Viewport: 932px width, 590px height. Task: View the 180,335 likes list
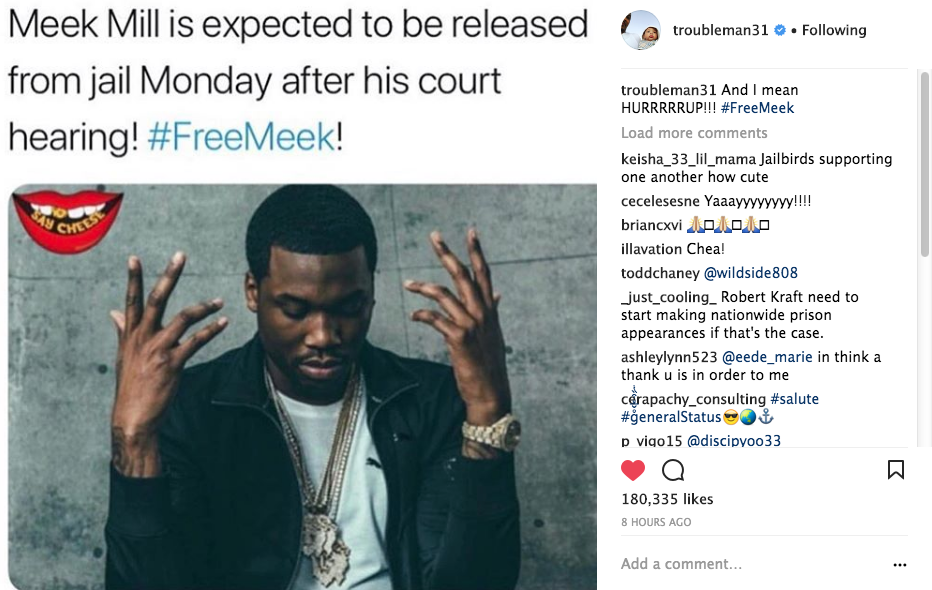tap(667, 498)
